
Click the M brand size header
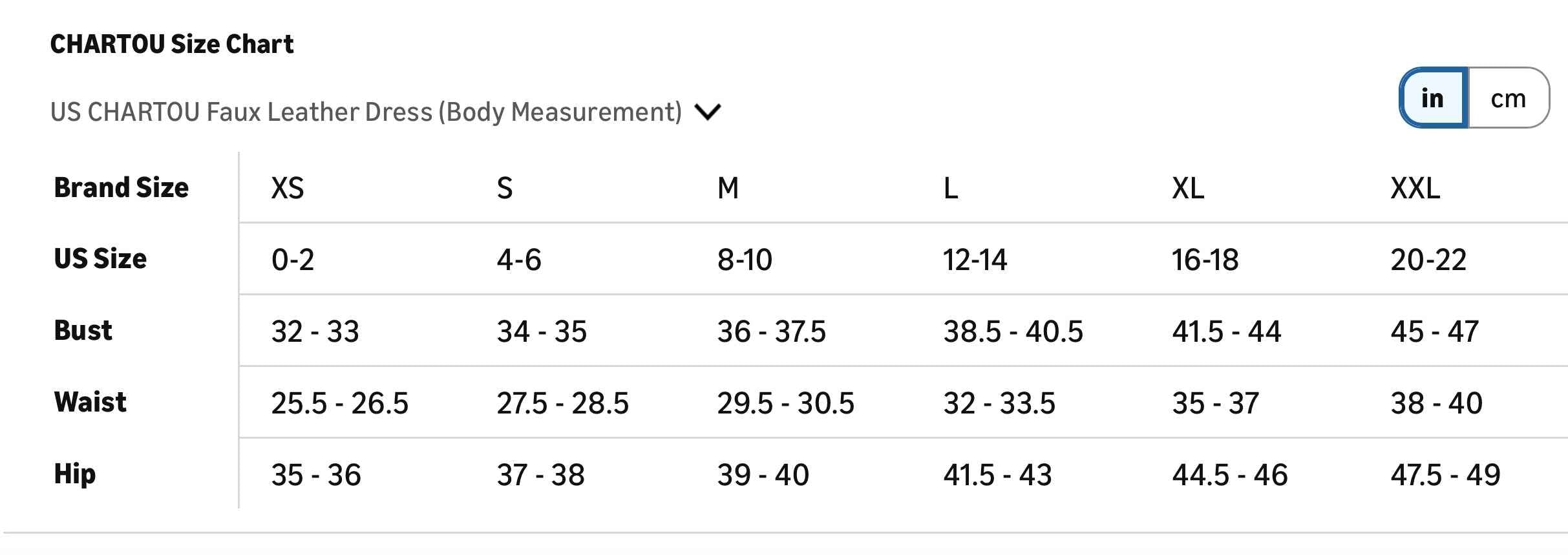pyautogui.click(x=728, y=188)
